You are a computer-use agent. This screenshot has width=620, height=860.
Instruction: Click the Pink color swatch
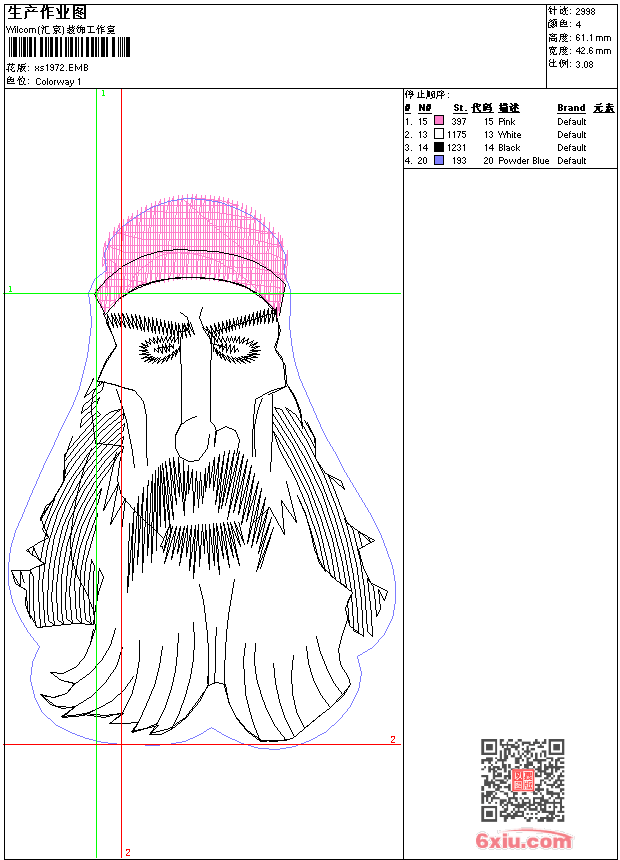point(439,121)
